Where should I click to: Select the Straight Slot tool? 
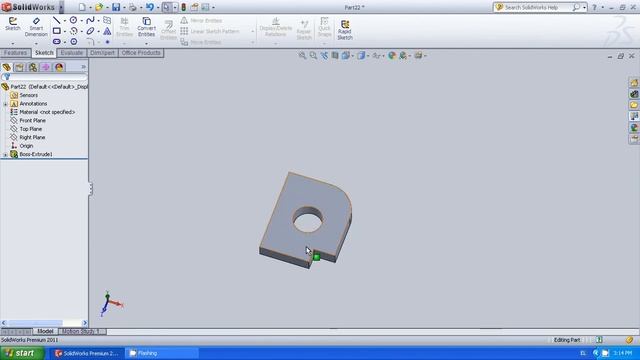click(x=57, y=41)
